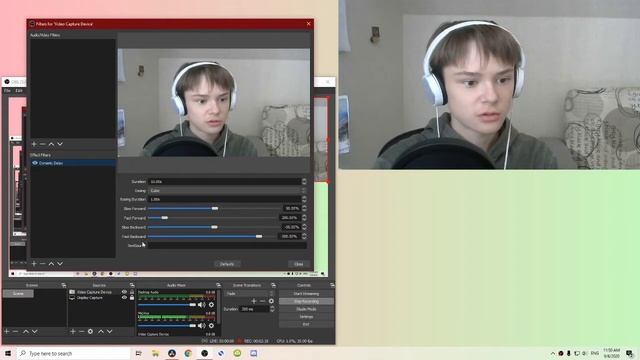Click Defaults button in filters dialog
The height and width of the screenshot is (360, 640).
[x=227, y=264]
